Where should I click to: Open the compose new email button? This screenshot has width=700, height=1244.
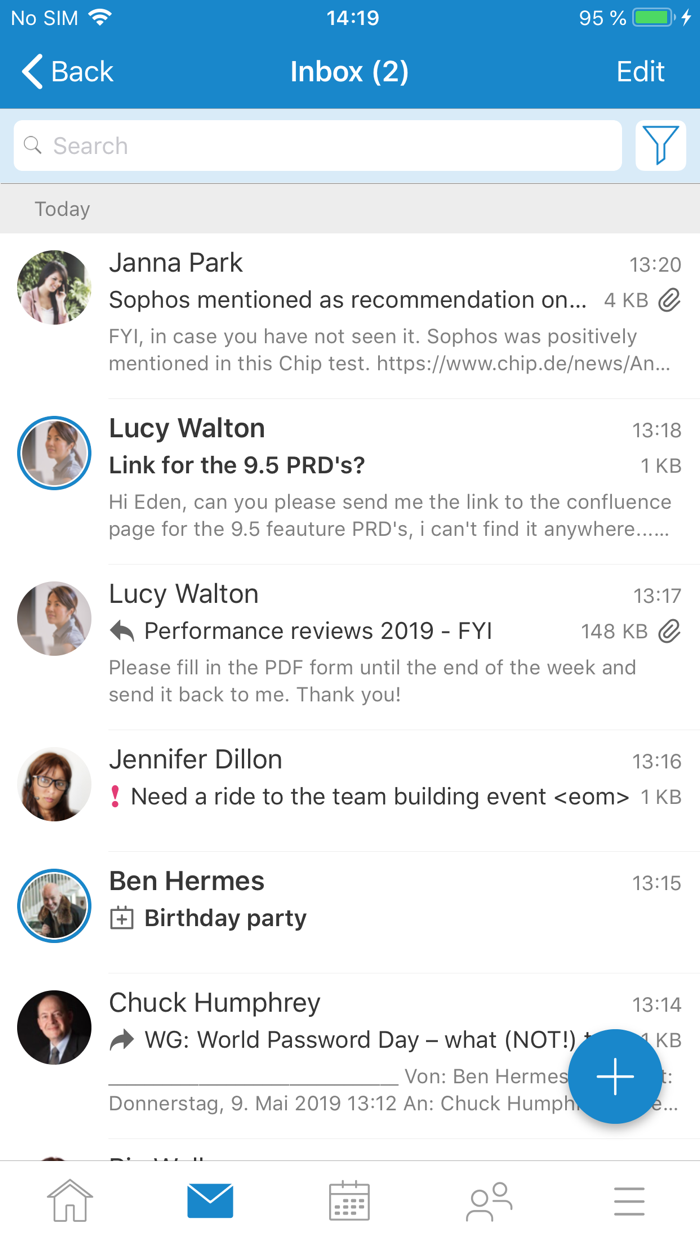(x=615, y=1077)
